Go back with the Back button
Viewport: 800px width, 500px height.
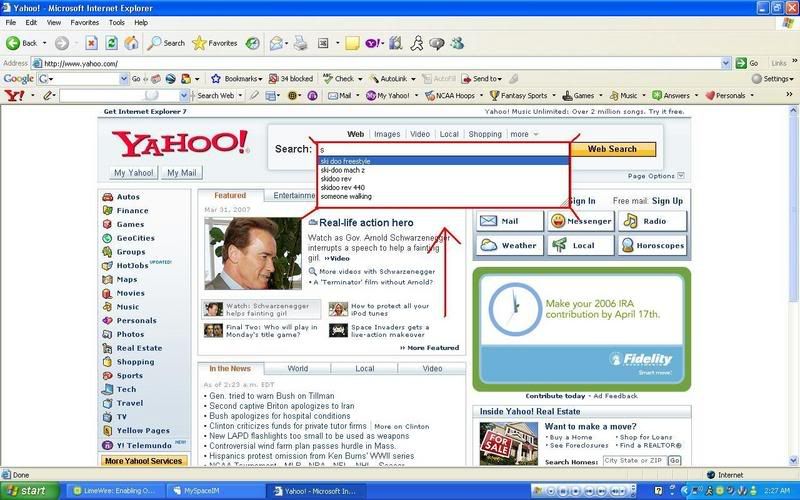pyautogui.click(x=22, y=43)
